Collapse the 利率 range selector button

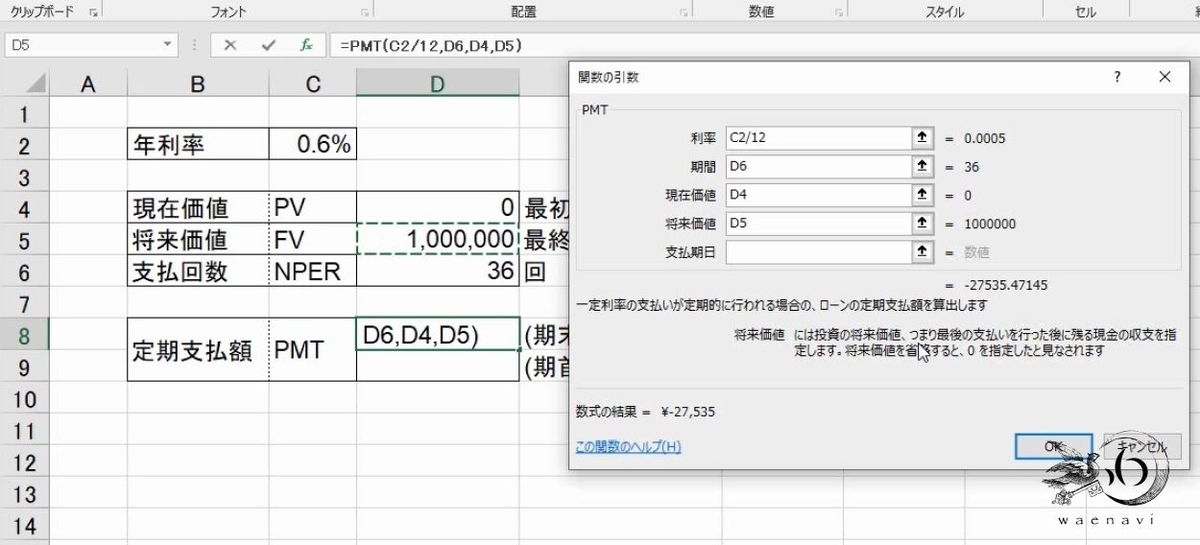tap(921, 138)
